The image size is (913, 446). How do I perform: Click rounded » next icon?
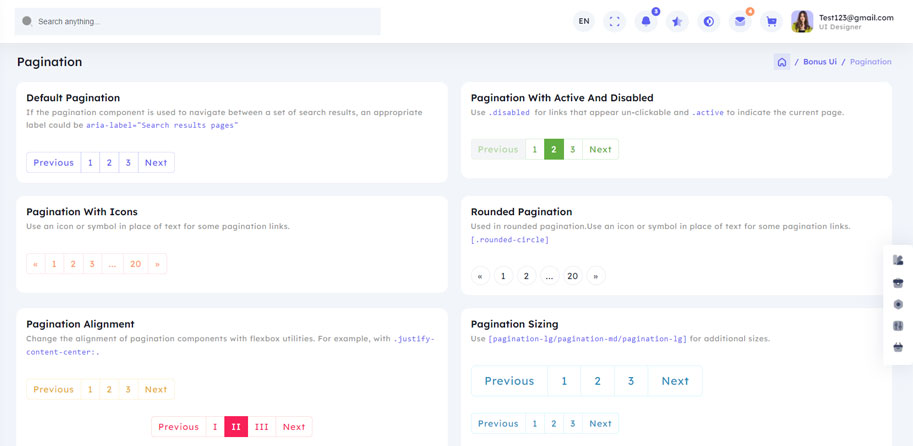pyautogui.click(x=596, y=276)
